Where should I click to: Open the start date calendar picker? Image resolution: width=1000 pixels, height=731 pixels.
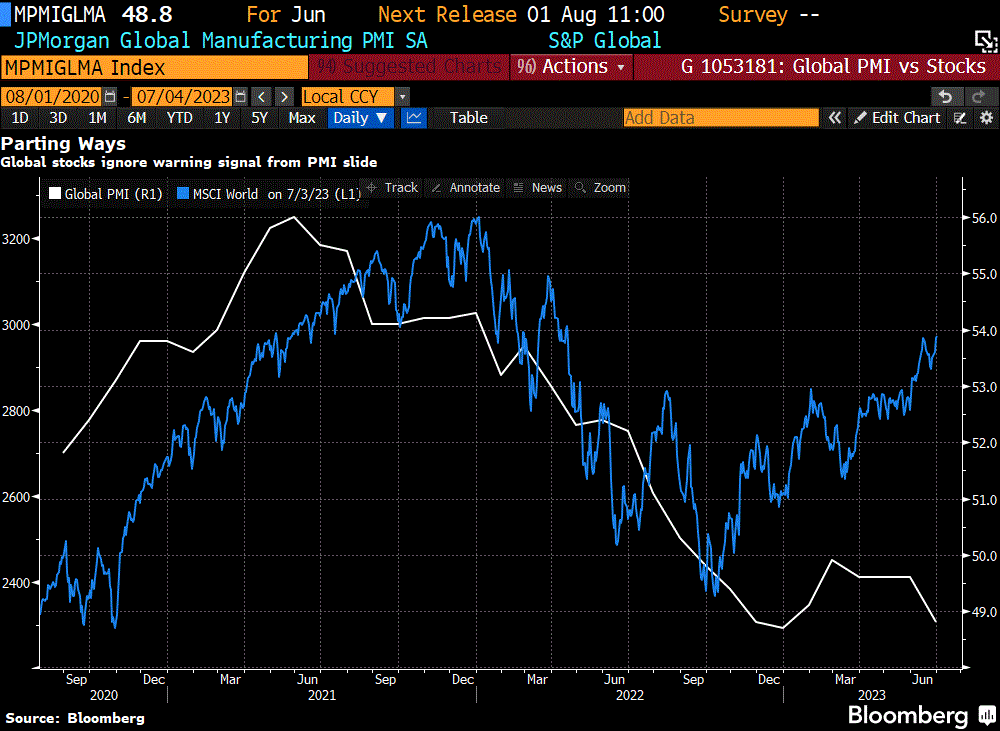[x=110, y=97]
